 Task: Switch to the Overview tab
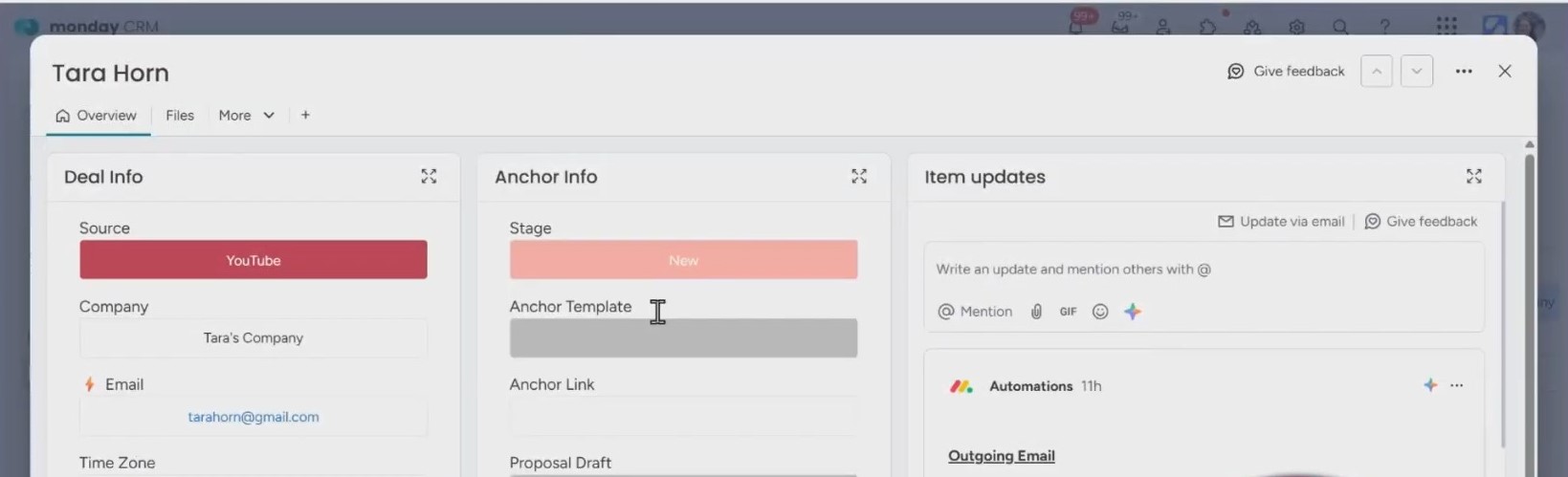[x=97, y=115]
